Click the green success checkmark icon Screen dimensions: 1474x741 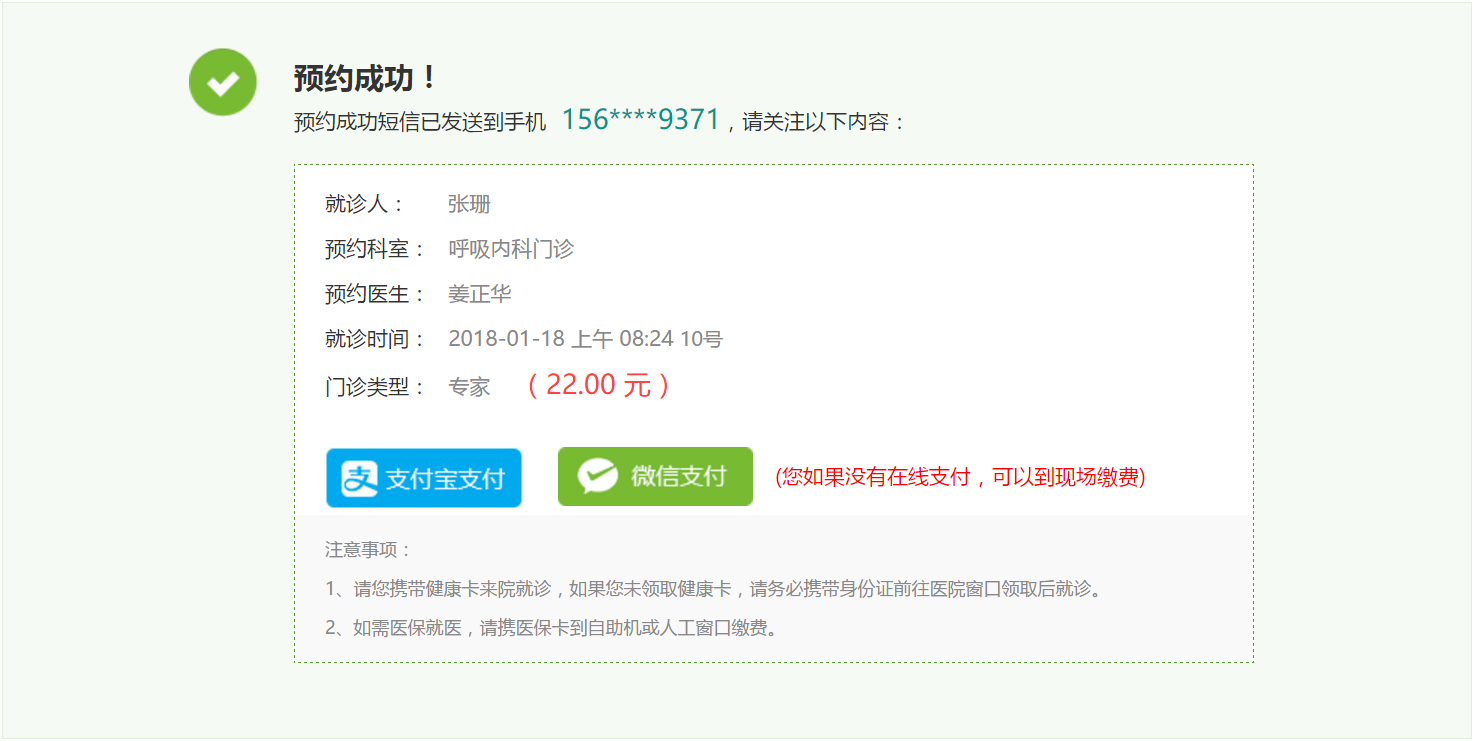pyautogui.click(x=223, y=82)
